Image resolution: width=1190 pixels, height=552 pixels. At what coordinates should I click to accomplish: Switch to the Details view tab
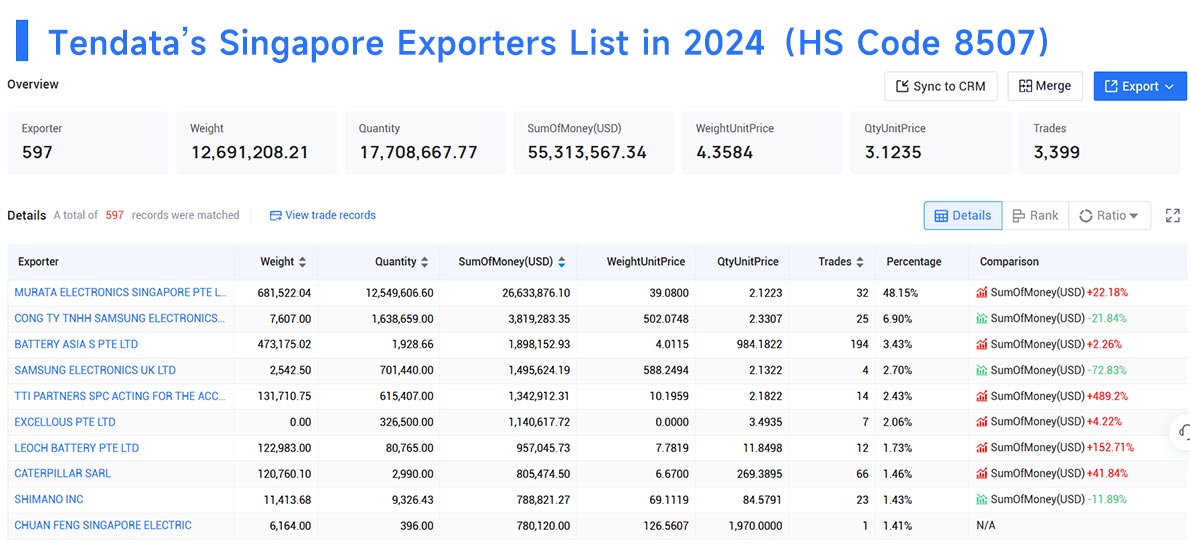point(962,216)
